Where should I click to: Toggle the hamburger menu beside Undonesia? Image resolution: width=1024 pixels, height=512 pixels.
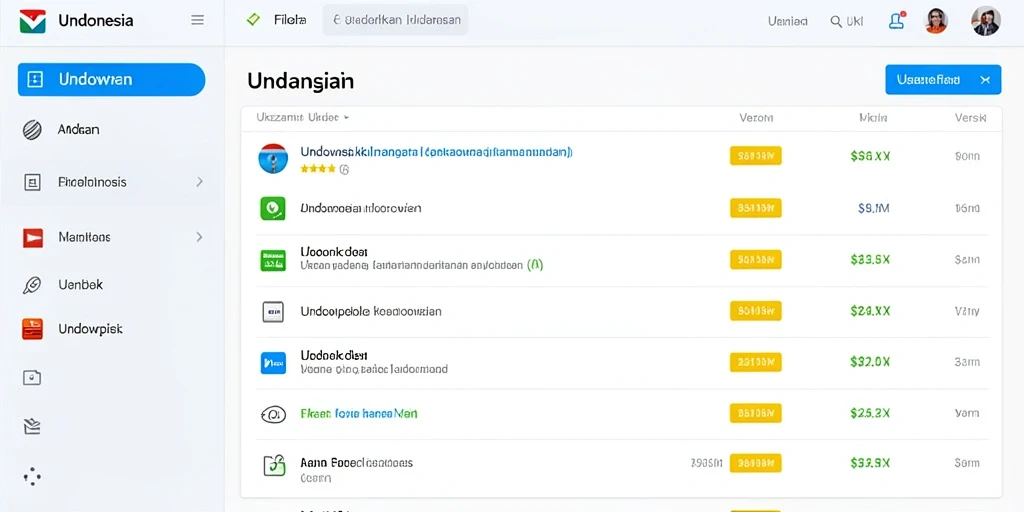197,20
